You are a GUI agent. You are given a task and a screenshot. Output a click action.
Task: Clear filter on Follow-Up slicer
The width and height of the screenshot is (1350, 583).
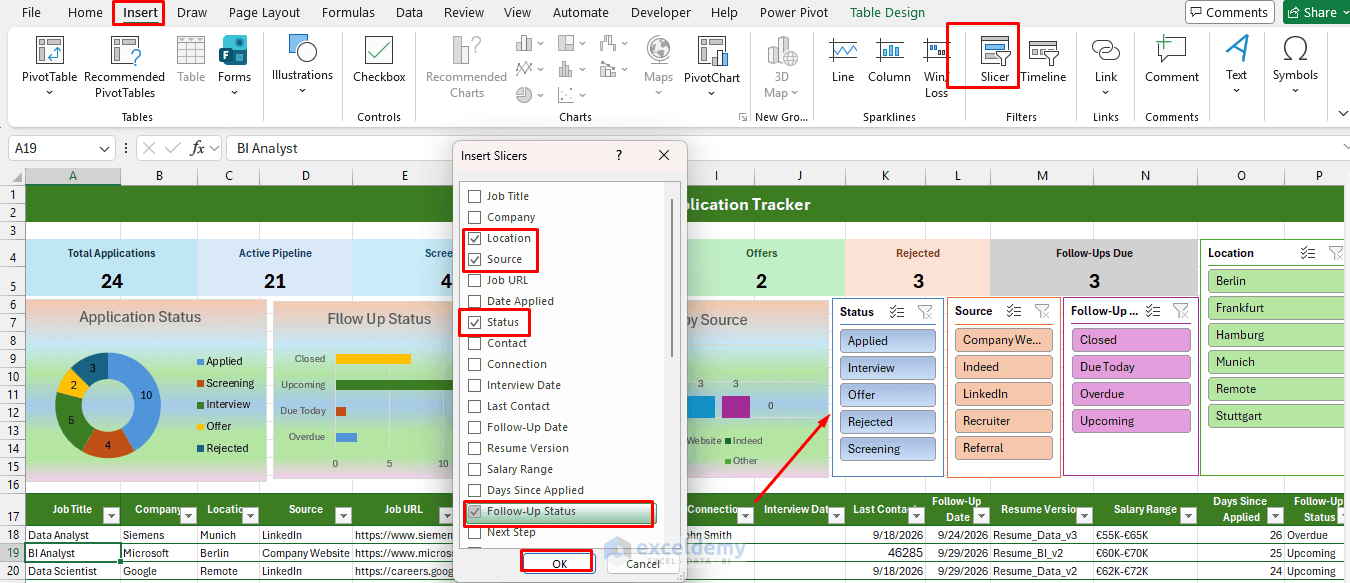point(1181,311)
